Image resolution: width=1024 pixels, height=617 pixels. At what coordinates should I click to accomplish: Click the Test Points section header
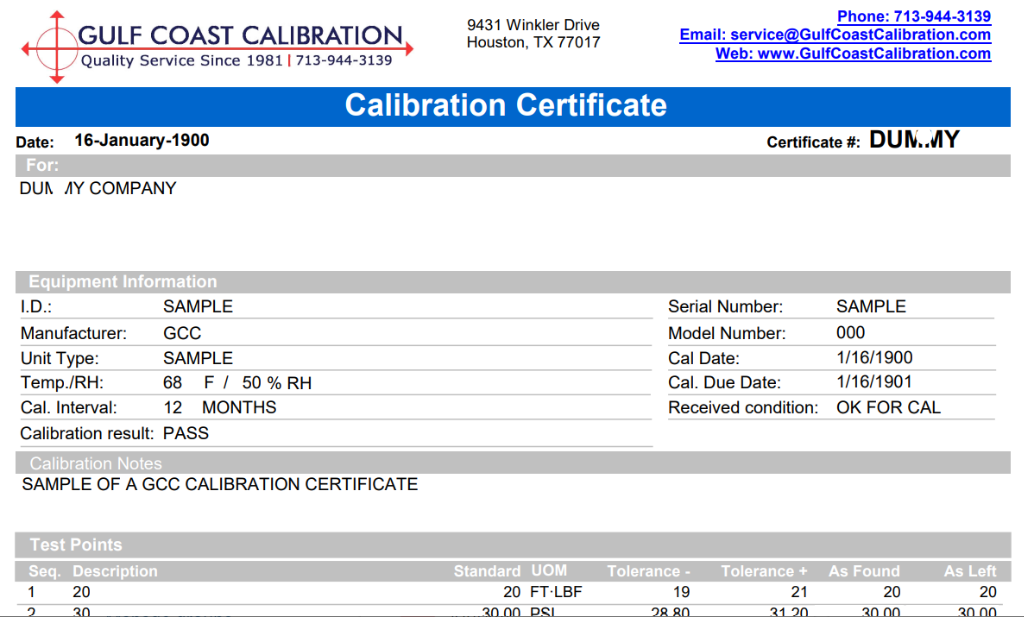76,545
